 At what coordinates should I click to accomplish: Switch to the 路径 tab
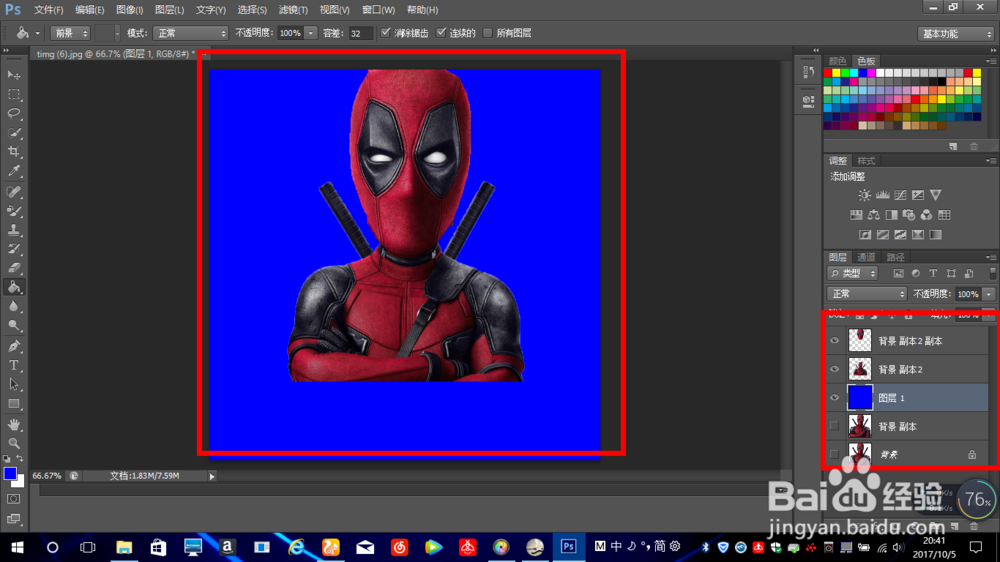pos(895,257)
